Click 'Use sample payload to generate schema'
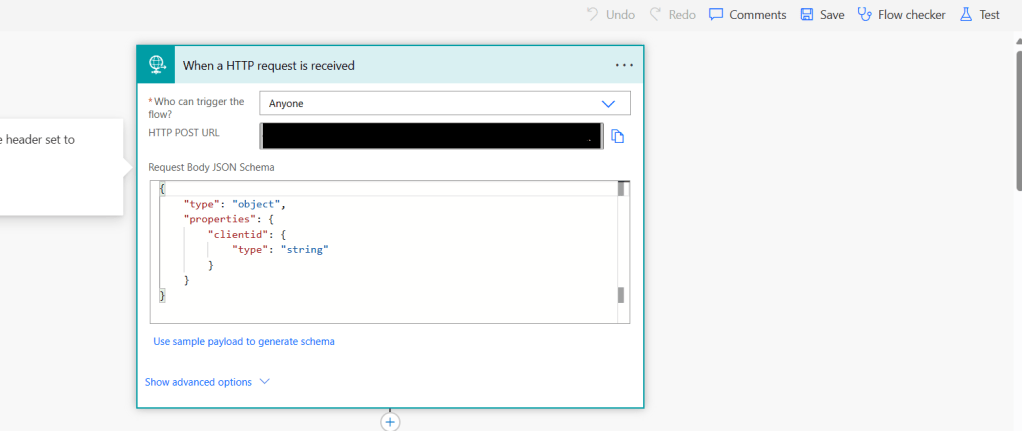Screen dimensions: 1022x431 pyautogui.click(x=243, y=341)
